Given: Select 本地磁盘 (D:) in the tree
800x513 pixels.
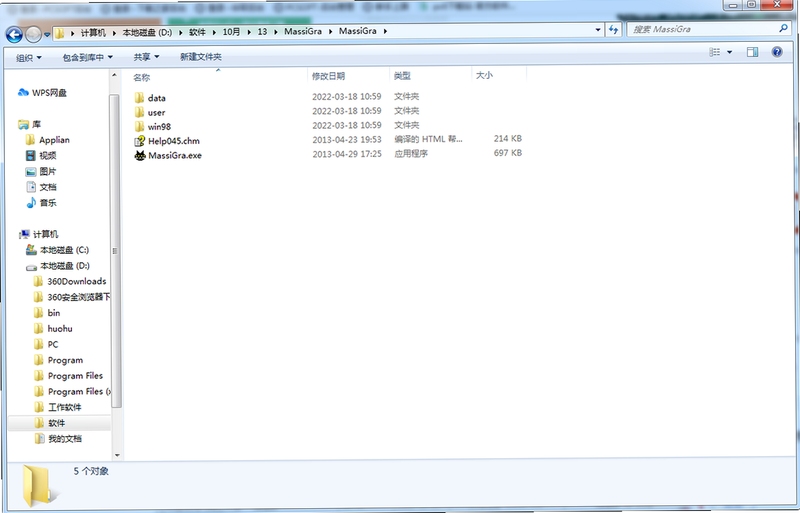Looking at the screenshot, I should 58,266.
